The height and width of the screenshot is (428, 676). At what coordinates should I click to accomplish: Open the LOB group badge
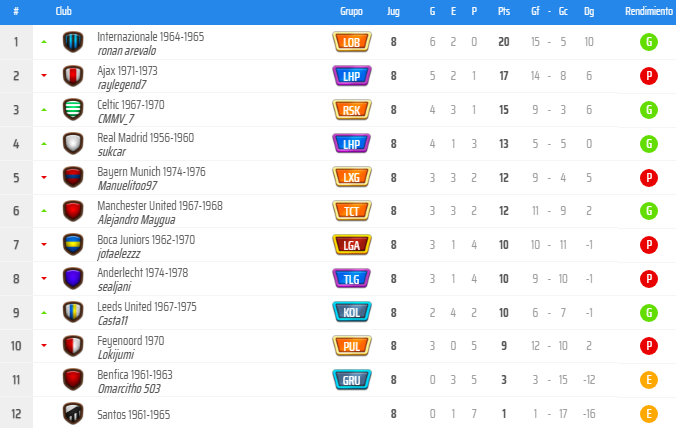(x=352, y=42)
